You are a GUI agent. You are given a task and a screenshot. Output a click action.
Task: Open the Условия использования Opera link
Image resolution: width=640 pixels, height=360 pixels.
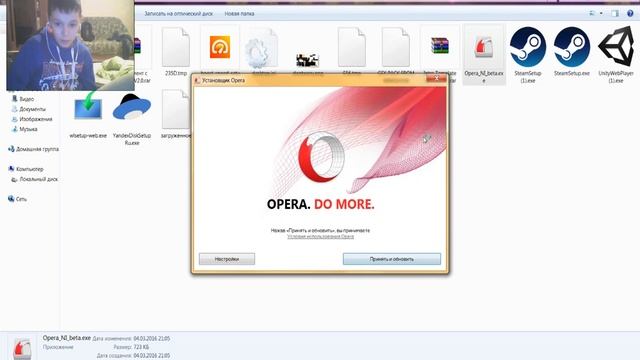tap(320, 236)
